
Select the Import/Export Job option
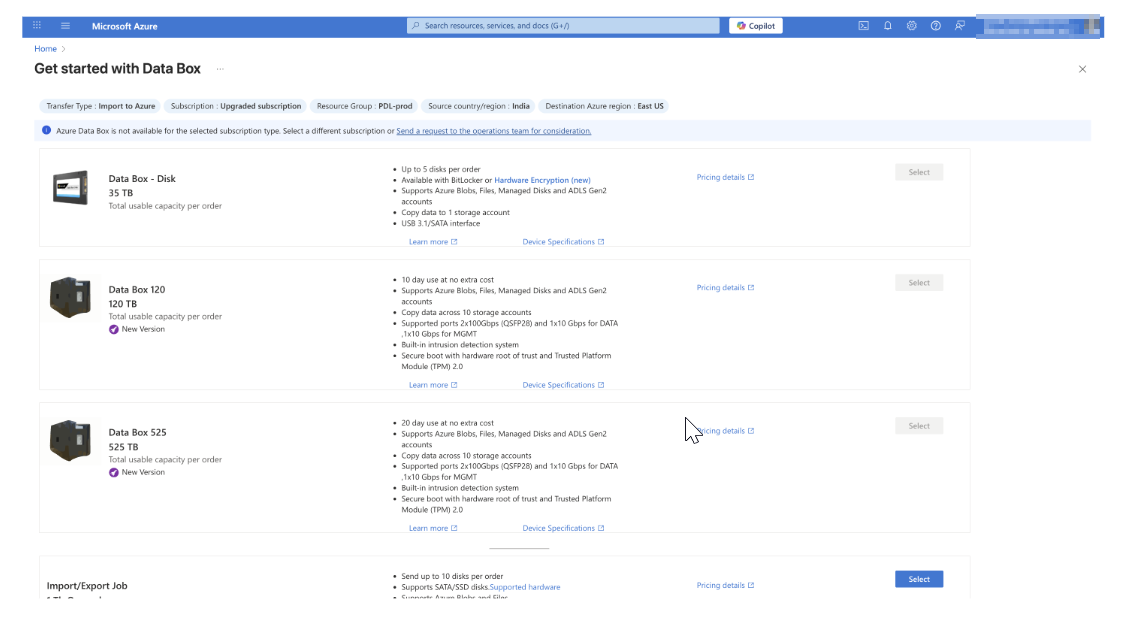point(918,578)
